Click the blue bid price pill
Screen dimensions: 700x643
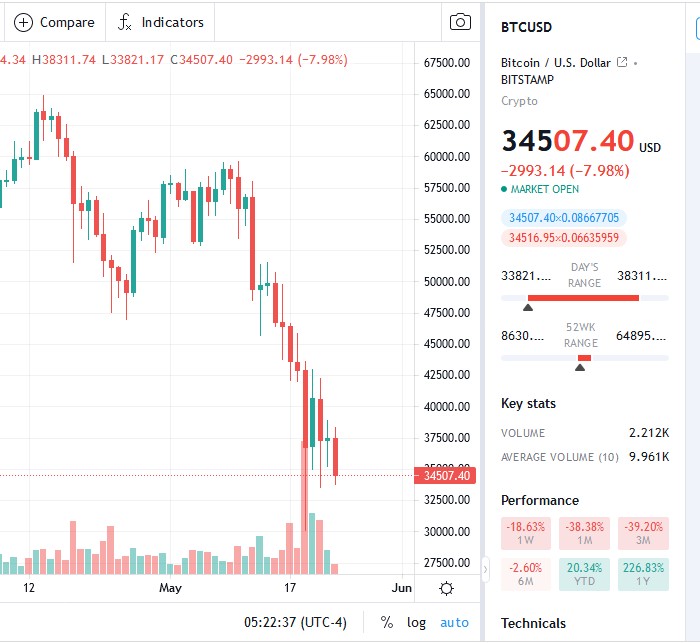[564, 217]
